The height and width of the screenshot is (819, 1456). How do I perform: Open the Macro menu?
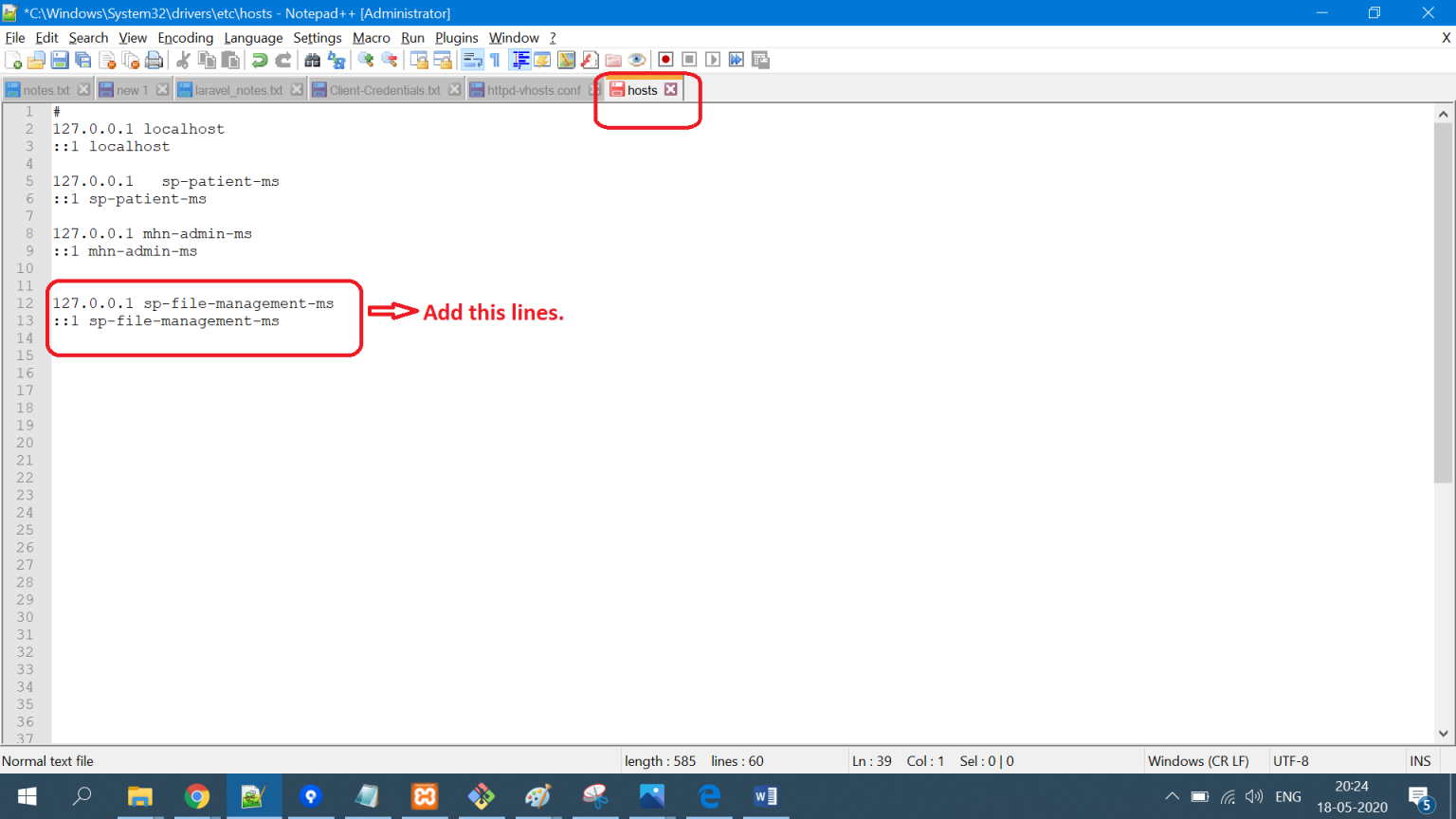[x=372, y=38]
